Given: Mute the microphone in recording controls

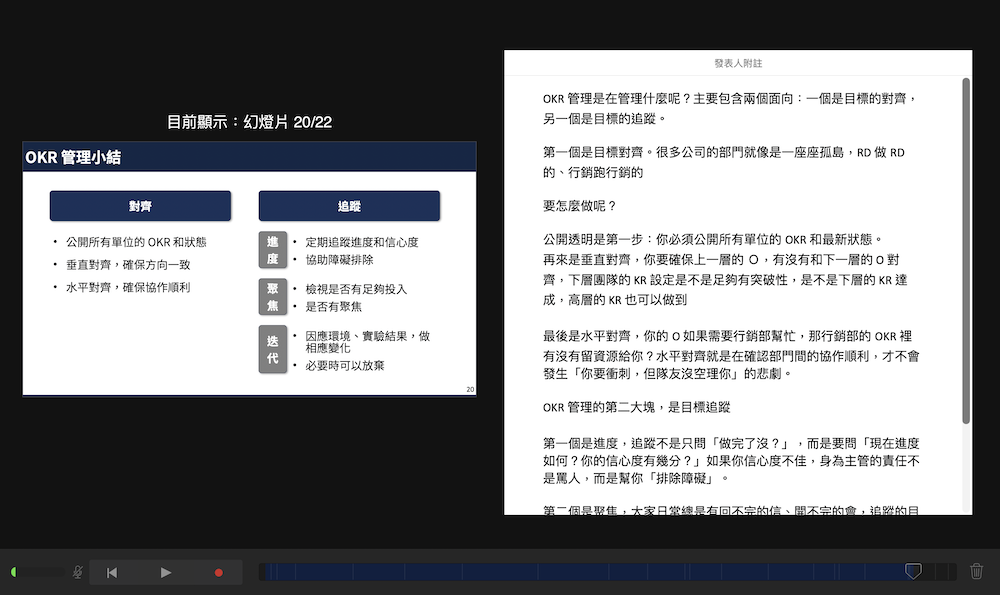Looking at the screenshot, I should pos(77,572).
